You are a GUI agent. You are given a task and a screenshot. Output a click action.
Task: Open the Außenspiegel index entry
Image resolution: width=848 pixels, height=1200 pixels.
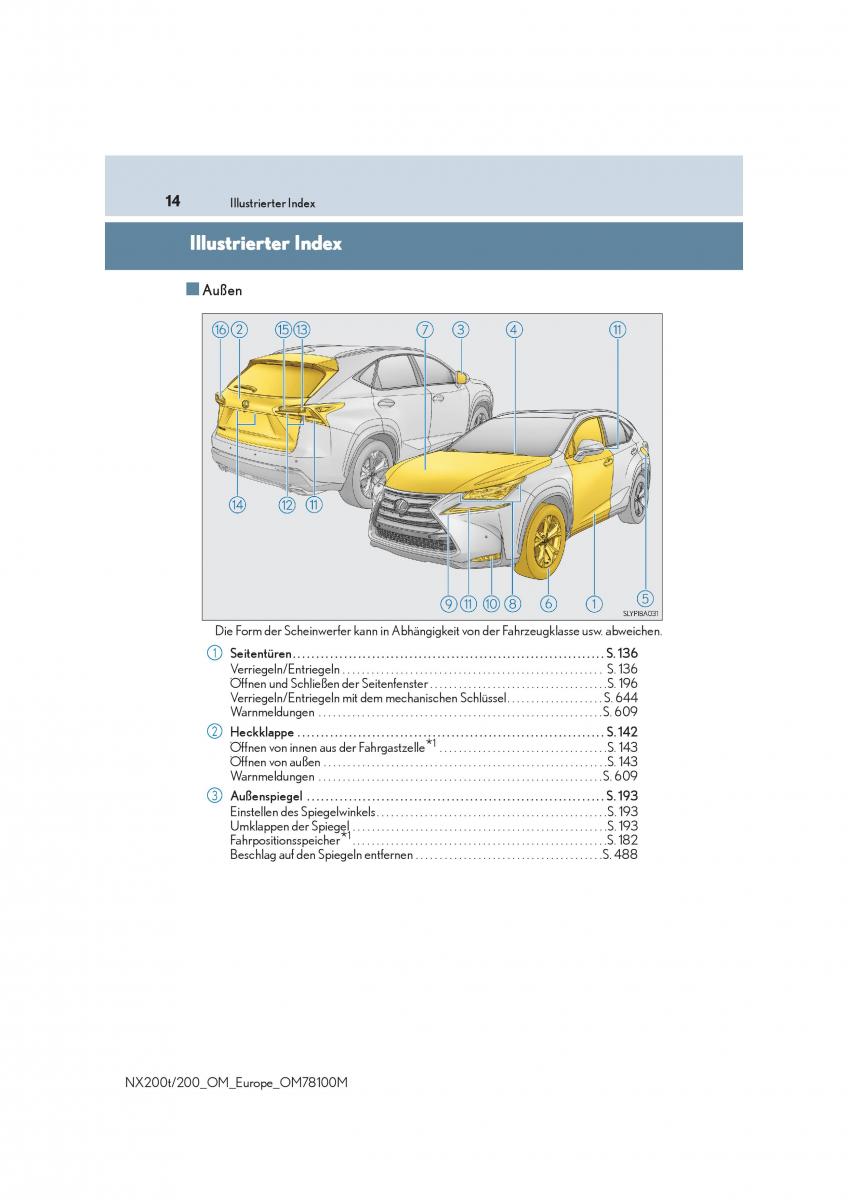pyautogui.click(x=434, y=797)
